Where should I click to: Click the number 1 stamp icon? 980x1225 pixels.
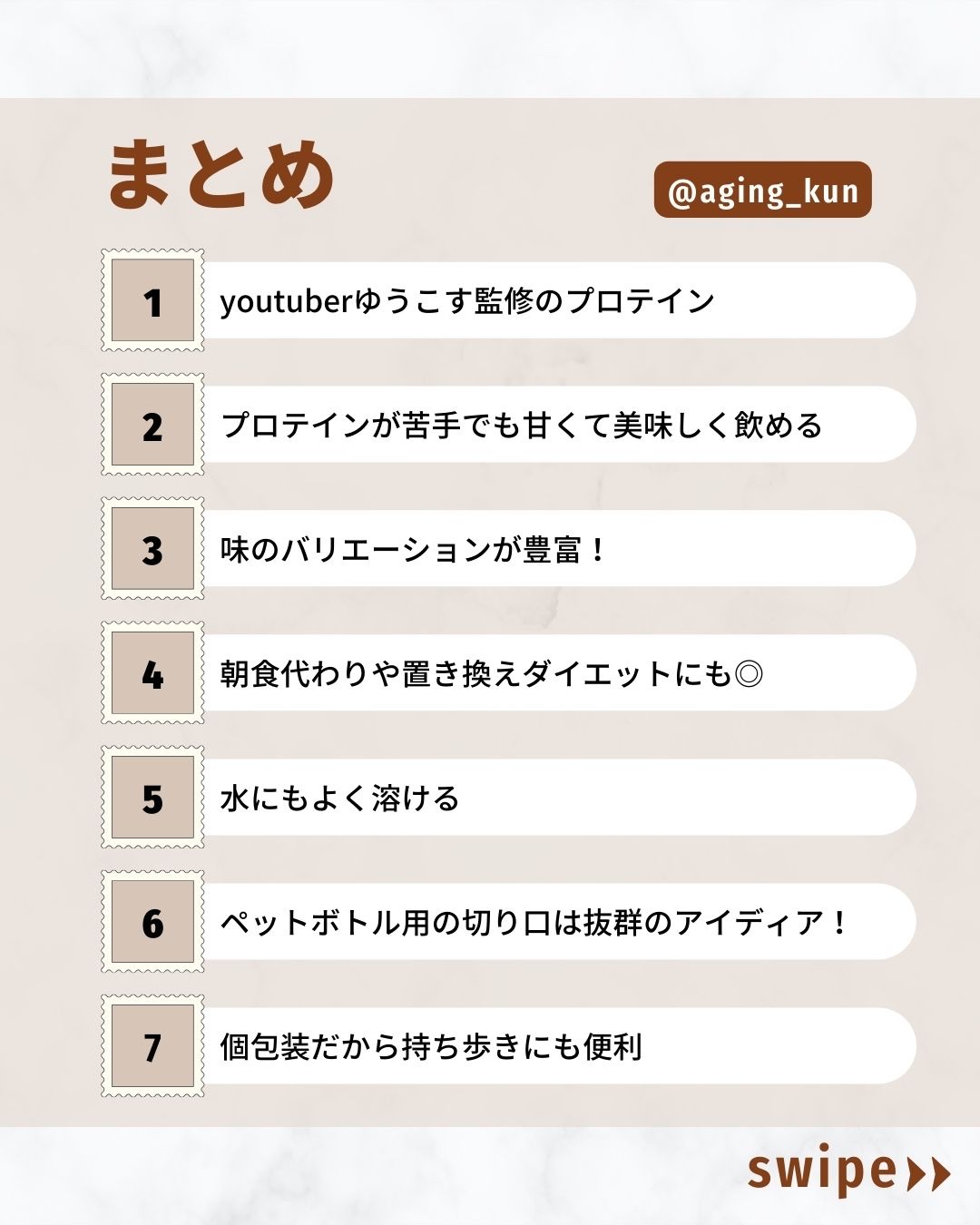[152, 300]
